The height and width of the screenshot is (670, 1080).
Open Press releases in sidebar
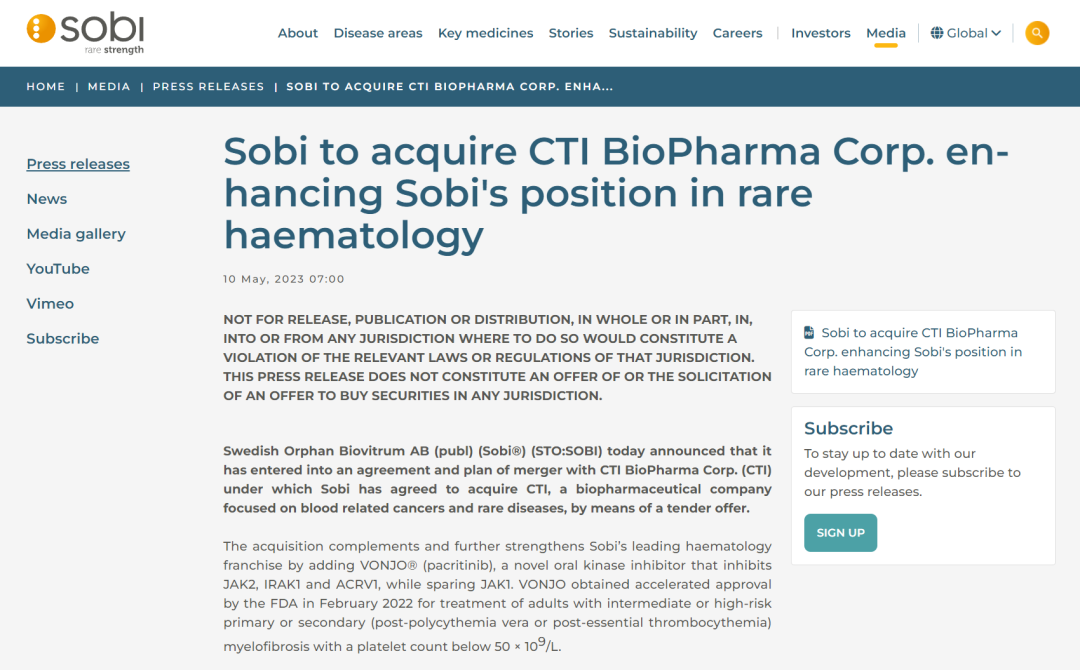tap(78, 164)
